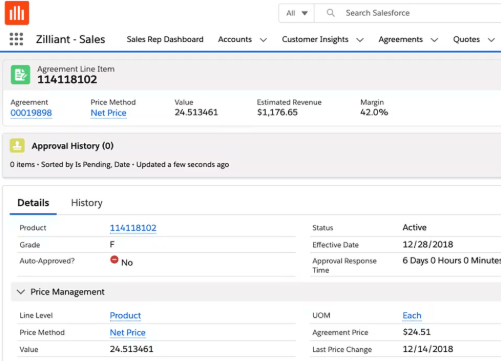This screenshot has width=501, height=361.
Task: Expand the Agreements menu chevron
Action: tap(434, 40)
